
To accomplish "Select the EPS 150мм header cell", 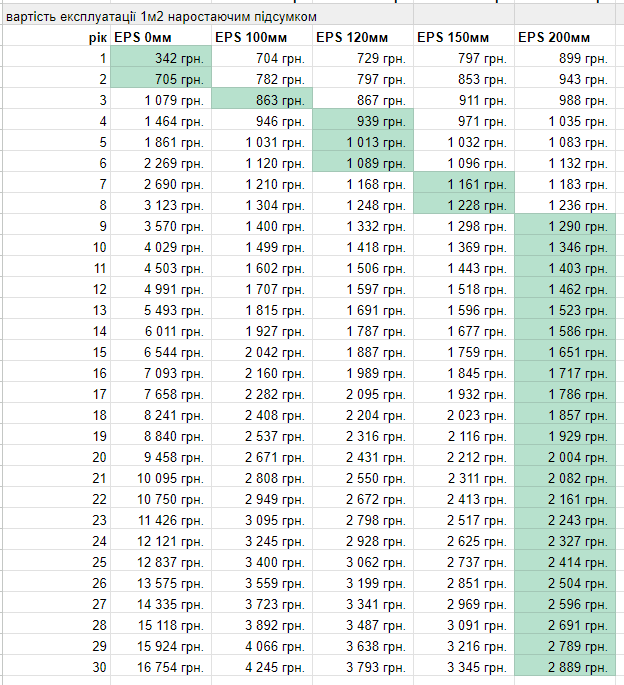I will coord(464,37).
